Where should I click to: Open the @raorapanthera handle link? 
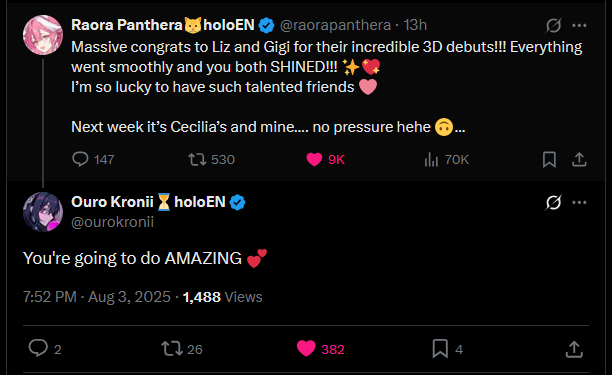pyautogui.click(x=335, y=25)
